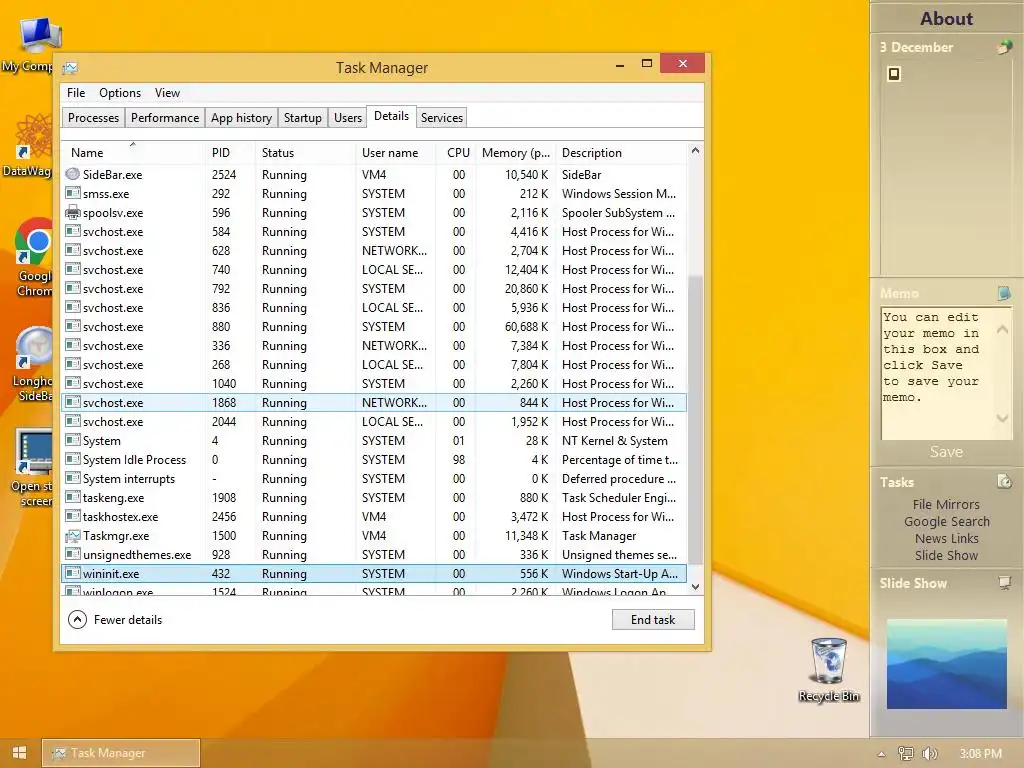This screenshot has width=1024, height=768.
Task: Click the small square in the calendar panel
Action: point(894,74)
